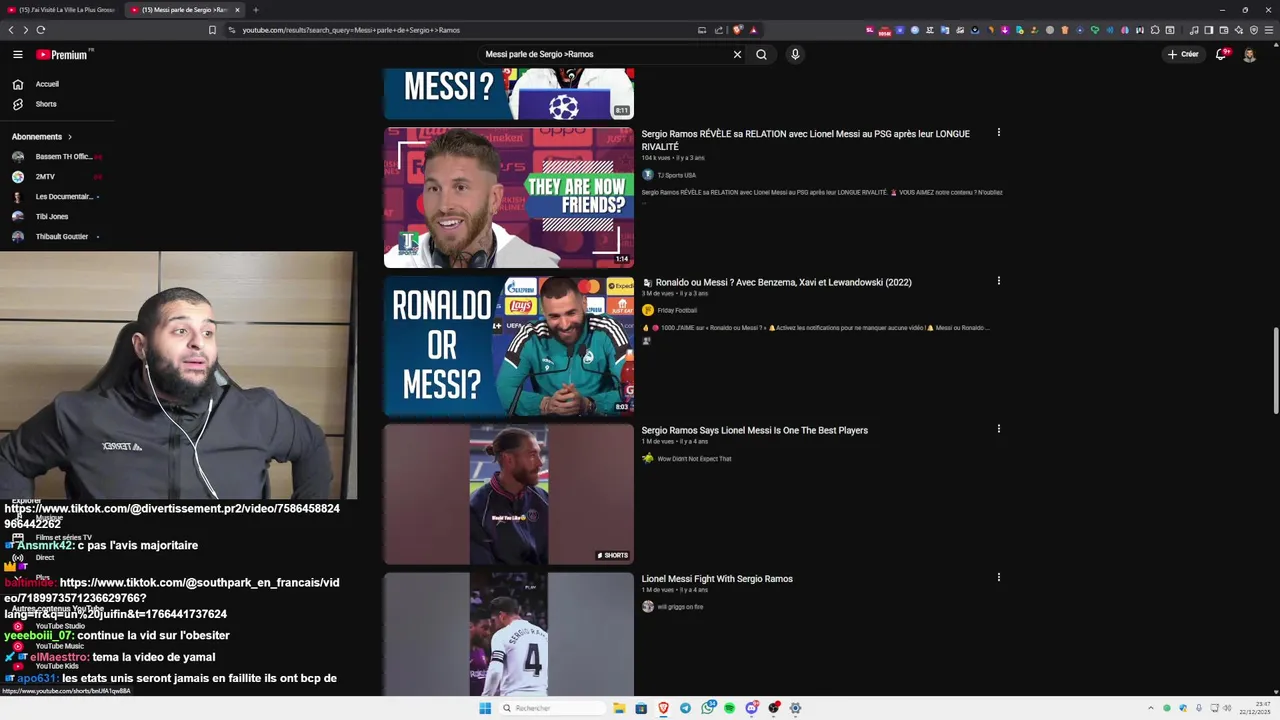Visit Friday Football channel

[677, 311]
